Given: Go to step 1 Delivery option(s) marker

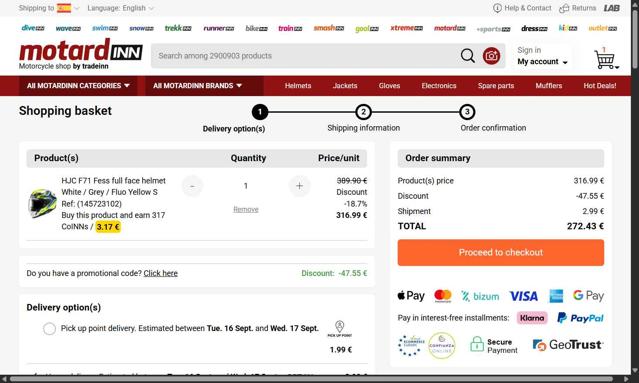Looking at the screenshot, I should tap(260, 112).
